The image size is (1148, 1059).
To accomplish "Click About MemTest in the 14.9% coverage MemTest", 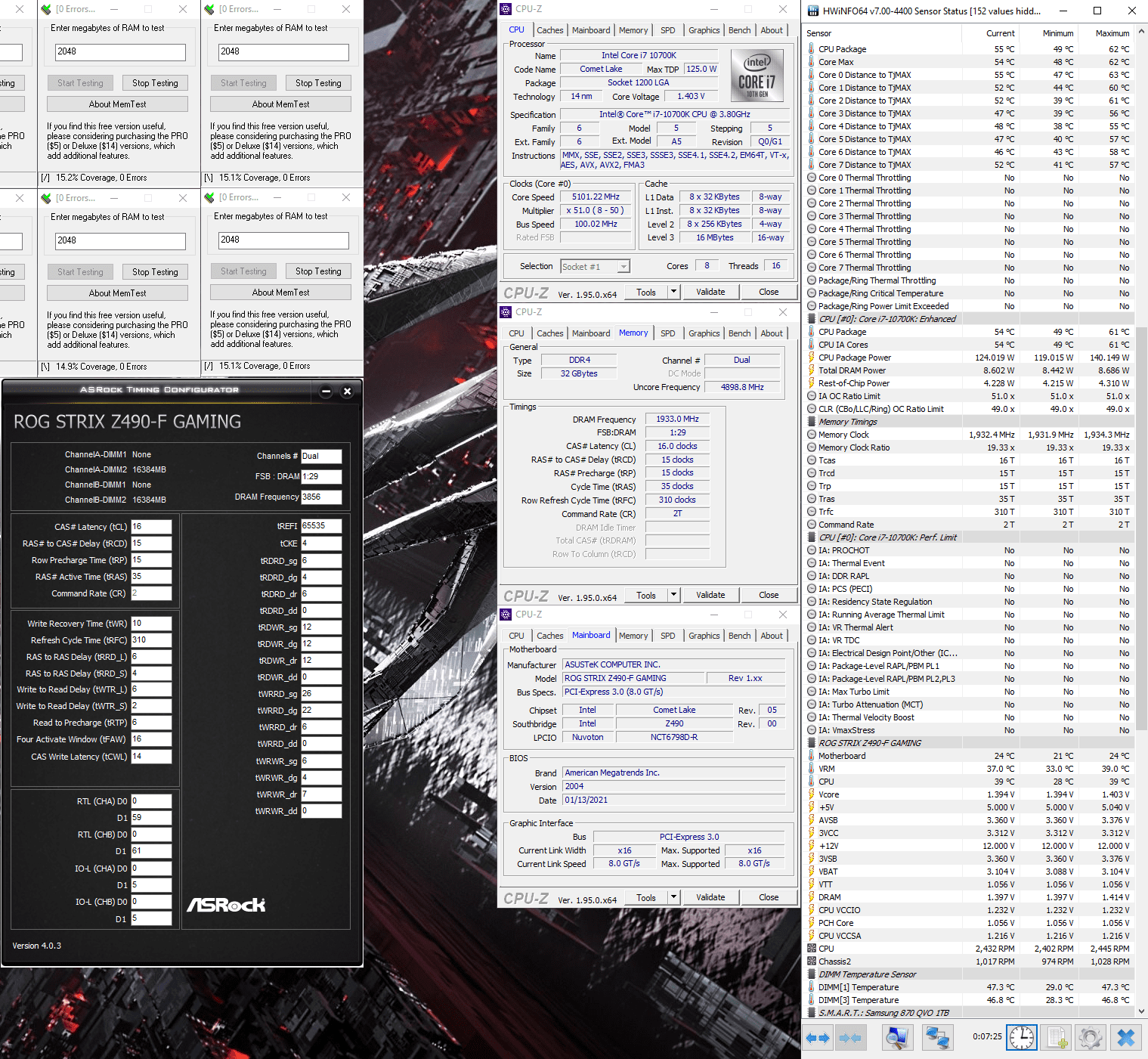I will 117,293.
